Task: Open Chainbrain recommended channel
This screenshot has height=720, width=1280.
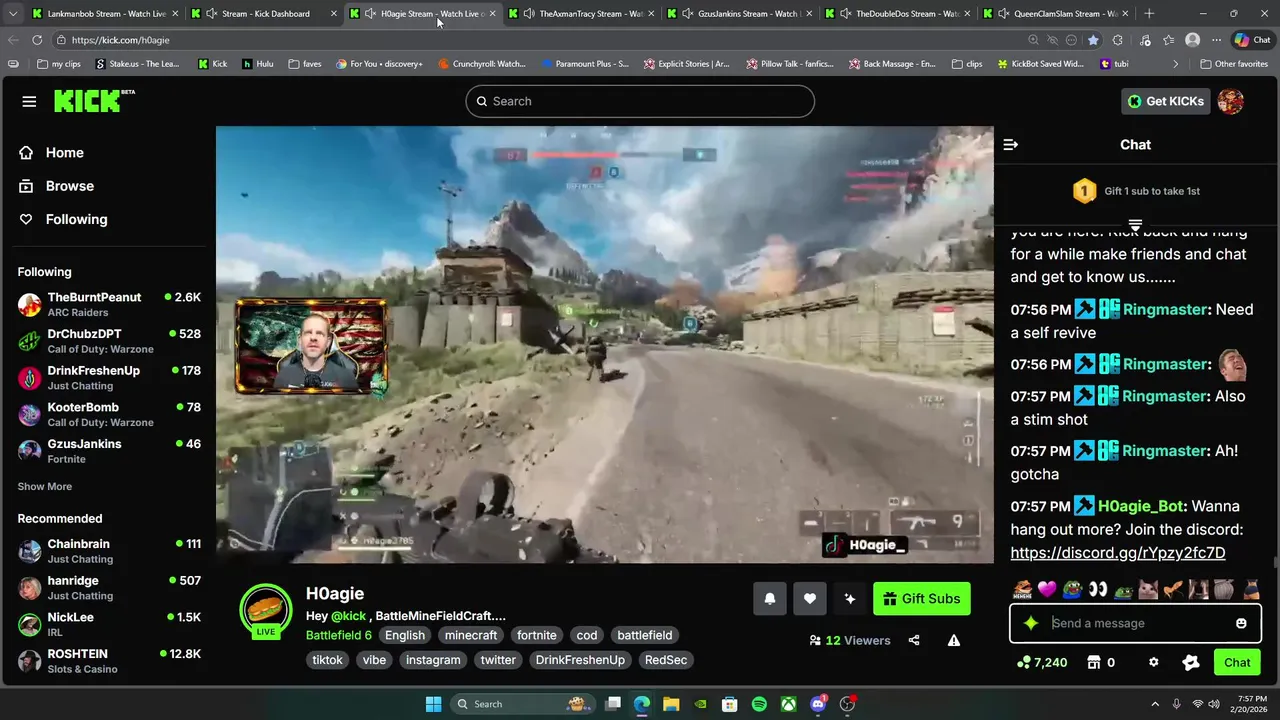Action: click(x=108, y=551)
